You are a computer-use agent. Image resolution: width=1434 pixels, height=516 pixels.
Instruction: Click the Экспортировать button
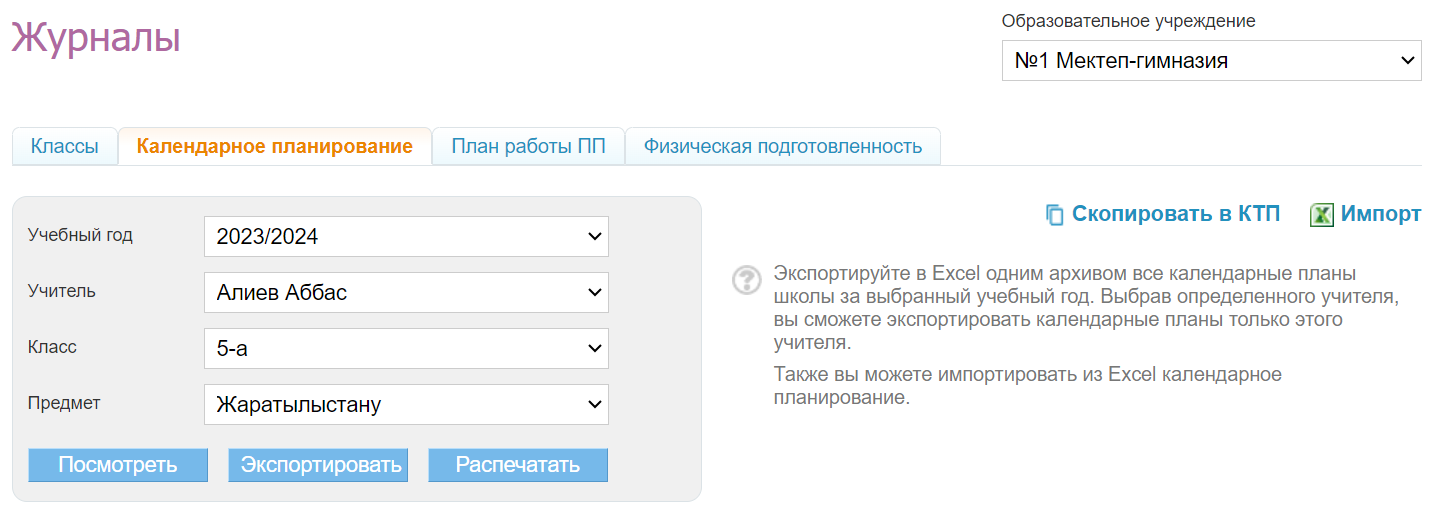pyautogui.click(x=318, y=465)
